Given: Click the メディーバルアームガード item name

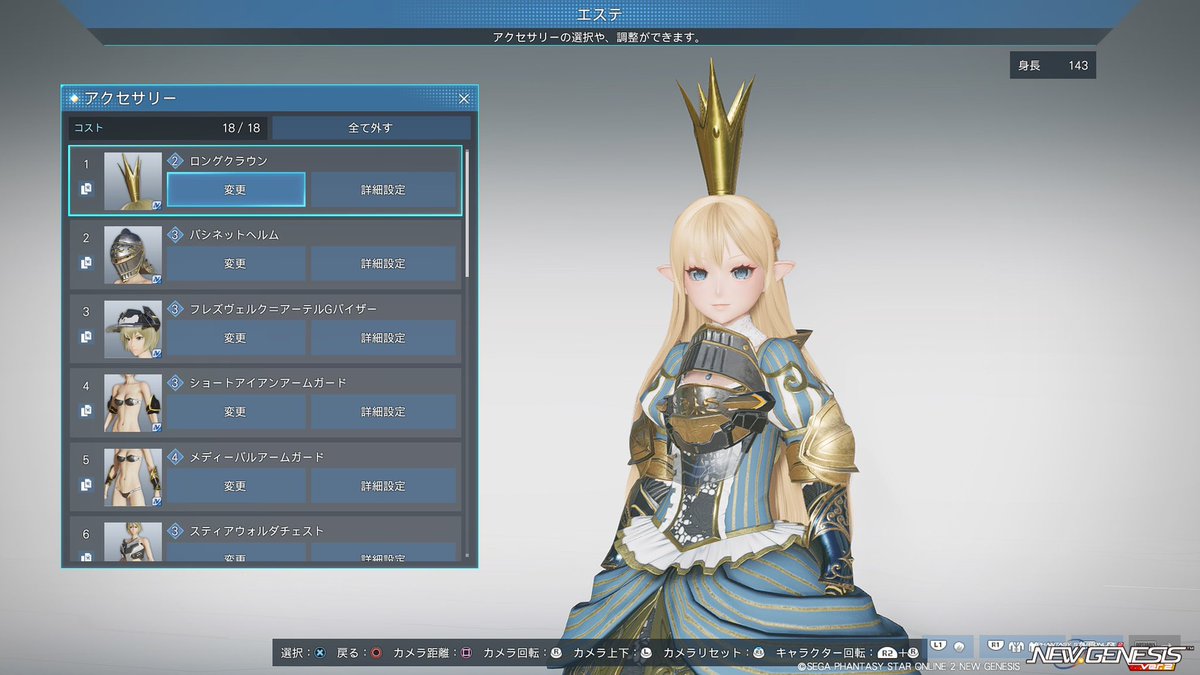Looking at the screenshot, I should pos(257,456).
